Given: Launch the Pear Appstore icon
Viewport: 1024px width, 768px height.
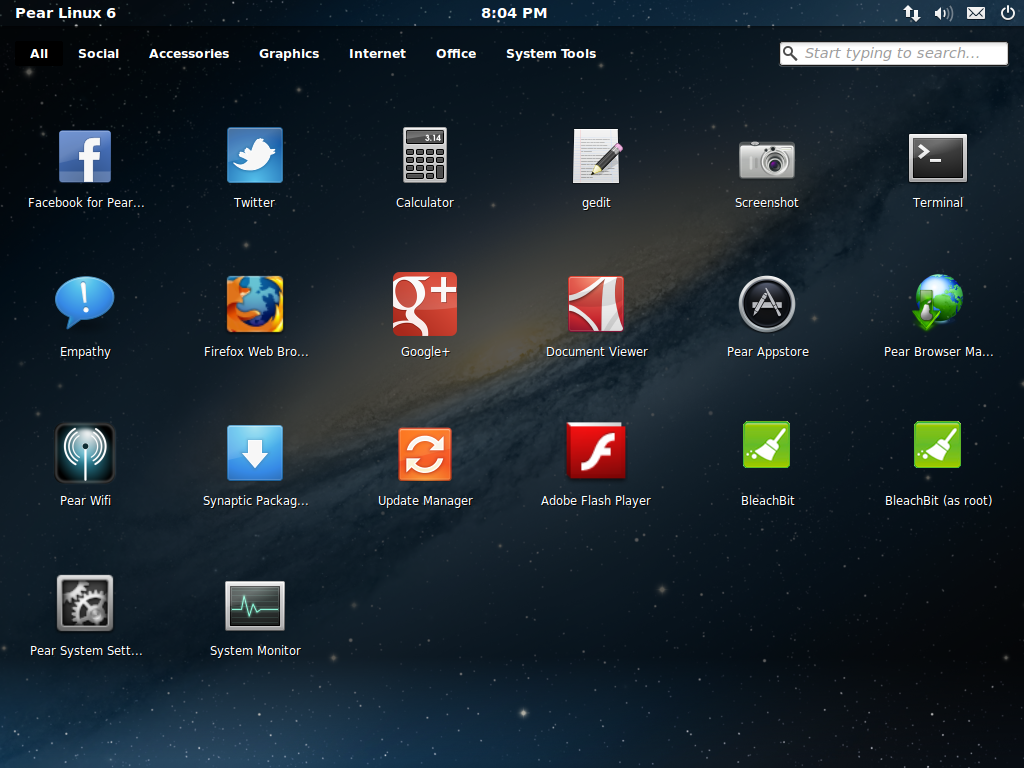Looking at the screenshot, I should click(x=767, y=304).
